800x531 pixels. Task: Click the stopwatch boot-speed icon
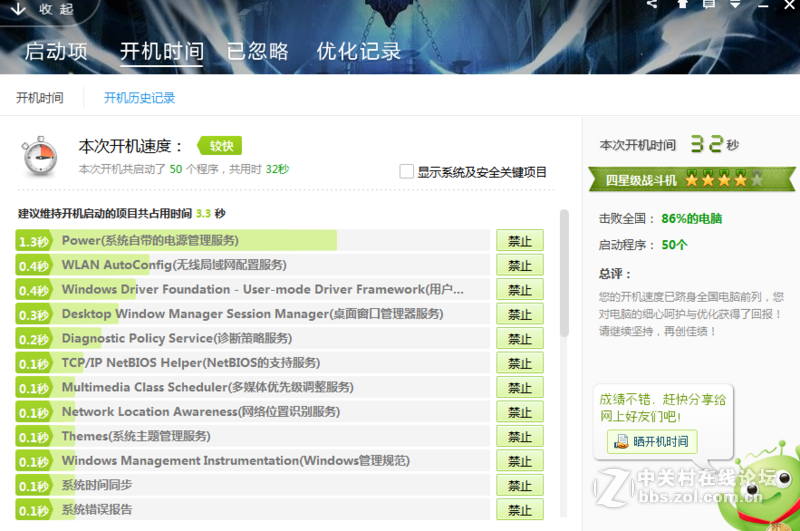tap(39, 157)
